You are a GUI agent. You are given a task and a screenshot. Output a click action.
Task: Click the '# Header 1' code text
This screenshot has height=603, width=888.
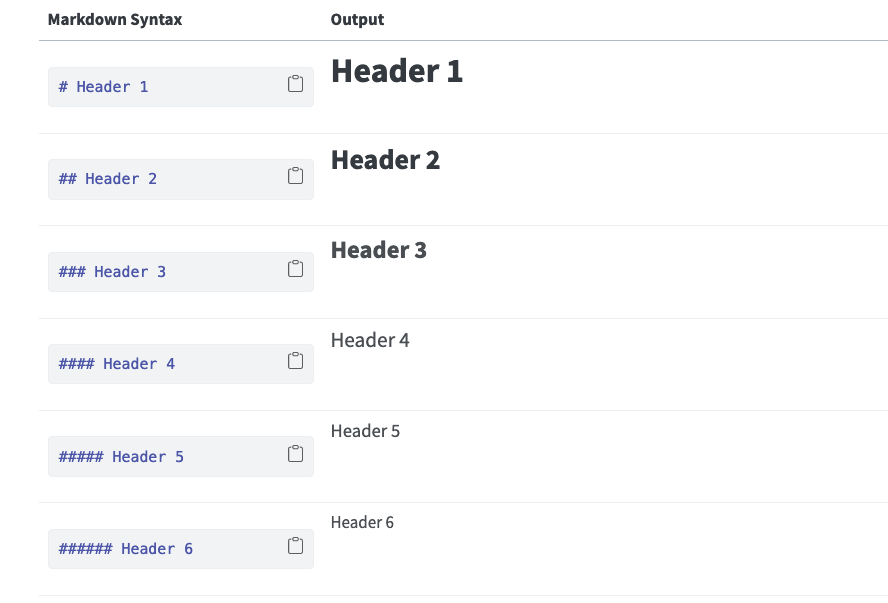tap(104, 87)
